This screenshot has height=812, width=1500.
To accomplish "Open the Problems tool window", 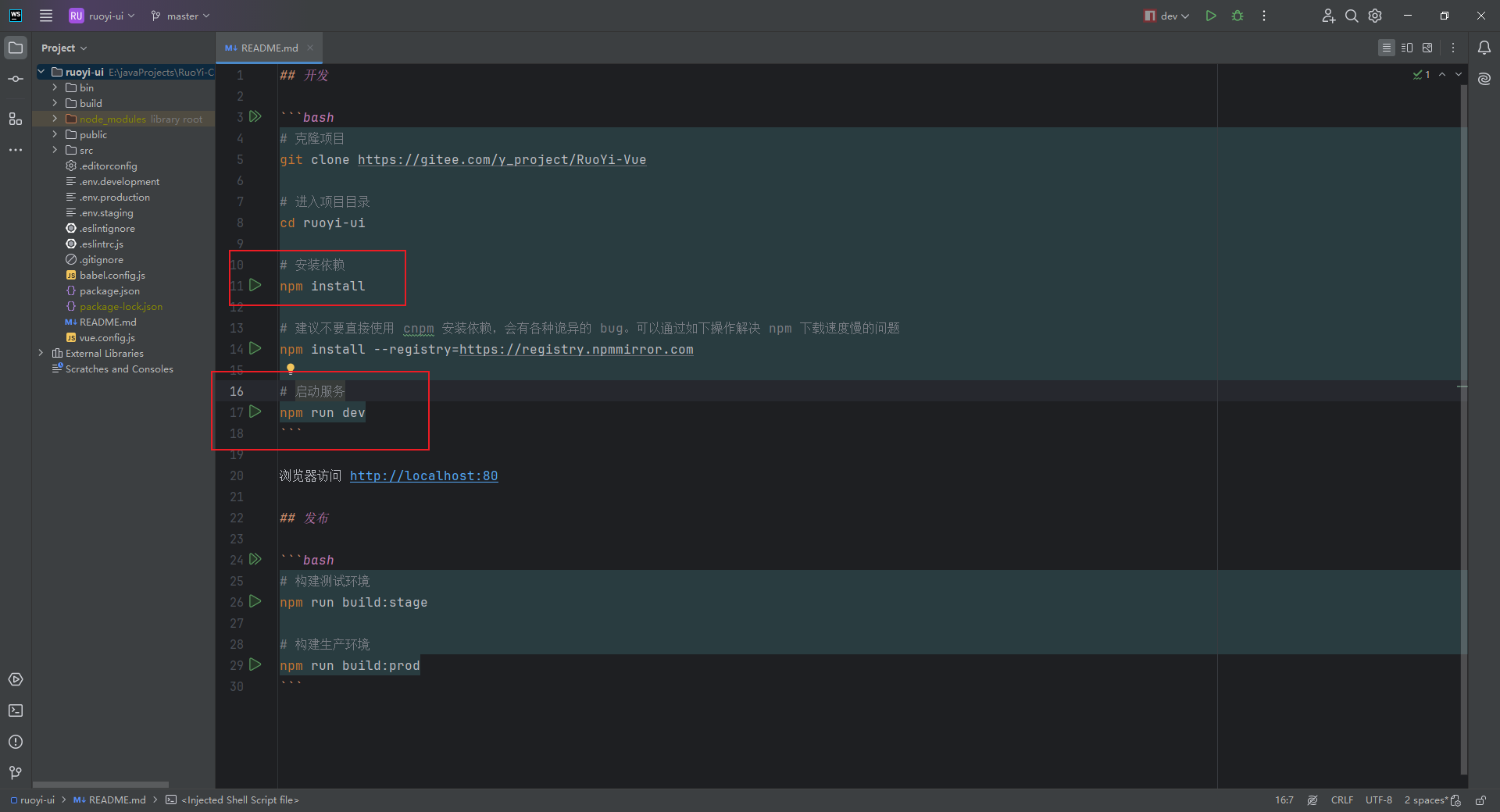I will click(x=16, y=742).
